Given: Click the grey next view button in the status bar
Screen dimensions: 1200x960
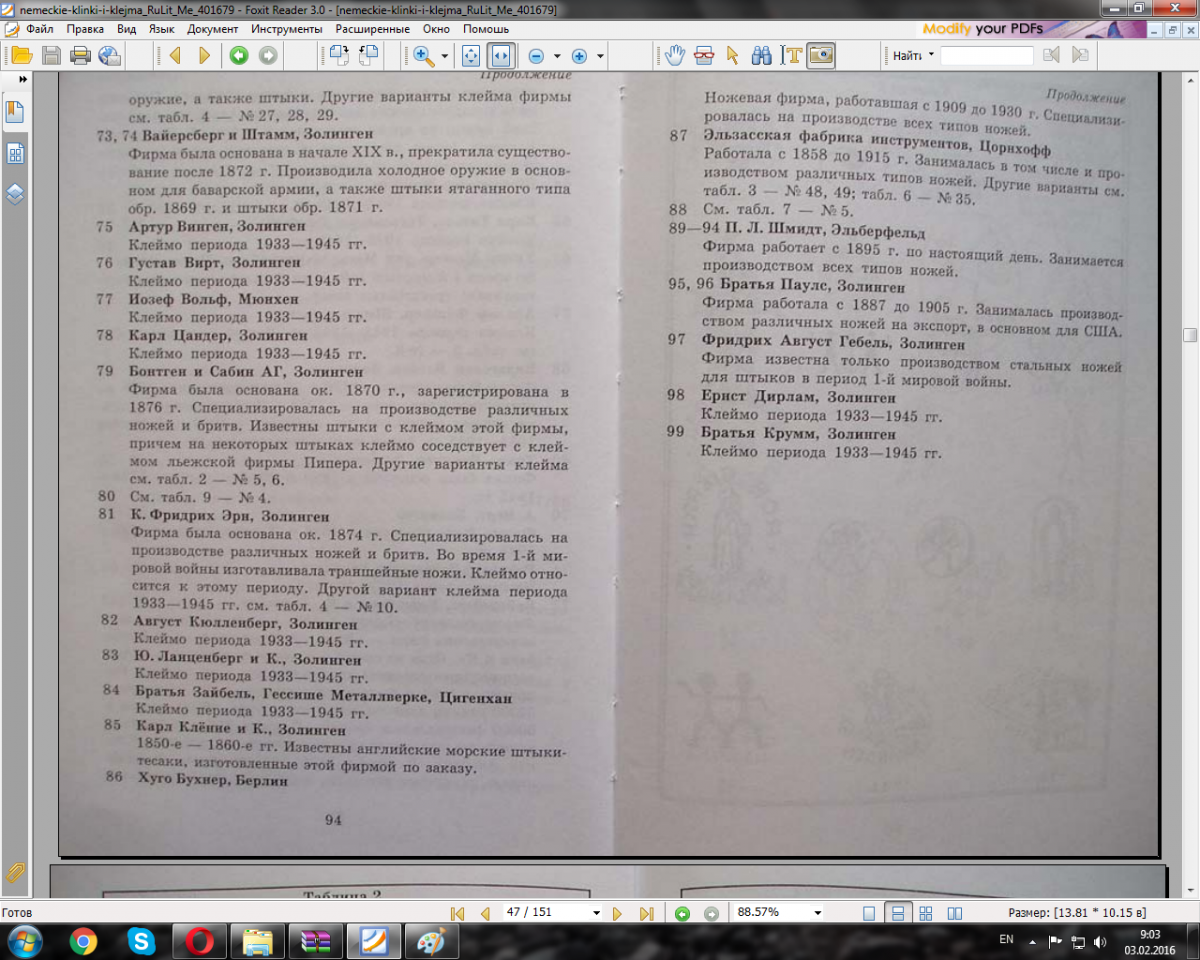Looking at the screenshot, I should pyautogui.click(x=711, y=913).
